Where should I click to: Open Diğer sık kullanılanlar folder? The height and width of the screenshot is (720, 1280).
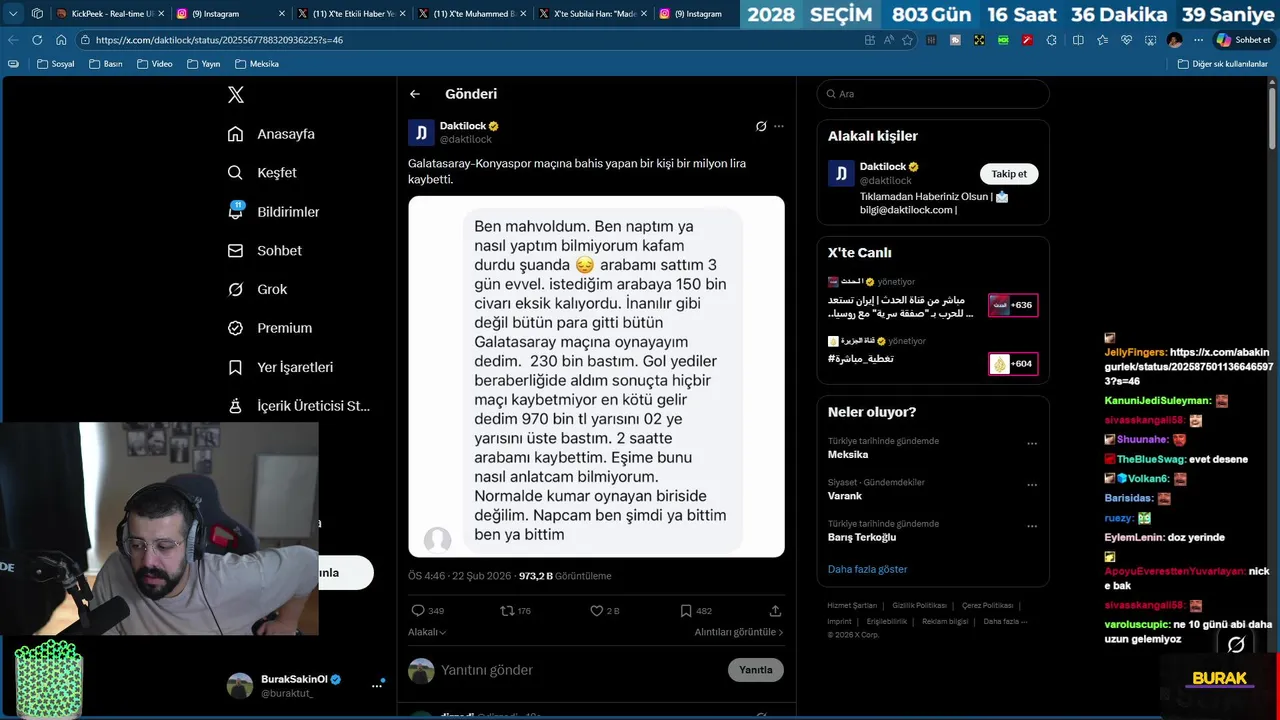pos(1222,64)
